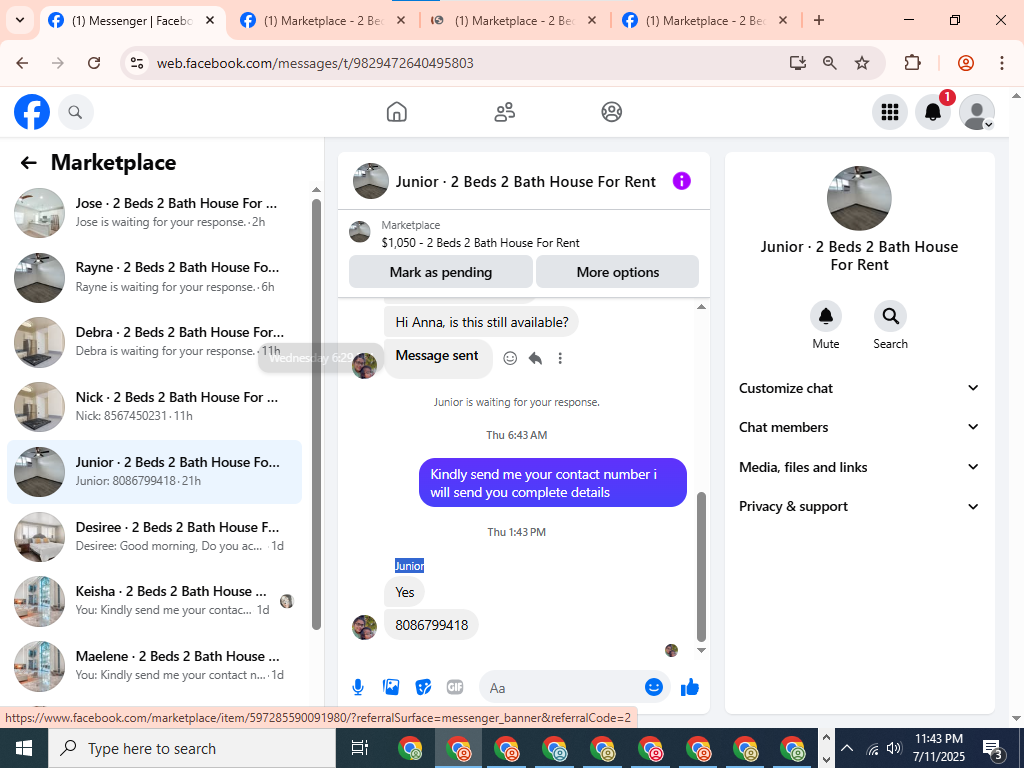Switch to the third Marketplace browser tab
The width and height of the screenshot is (1024, 768).
[514, 21]
